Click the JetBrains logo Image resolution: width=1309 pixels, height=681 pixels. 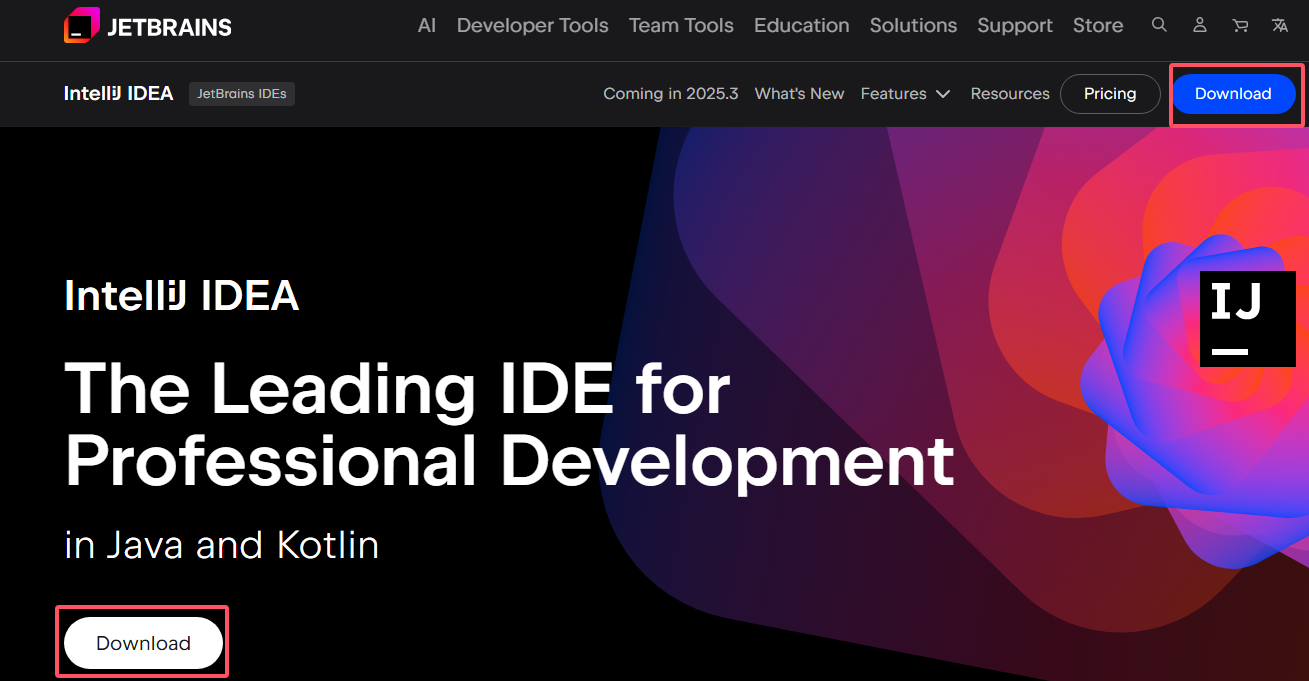click(x=147, y=26)
